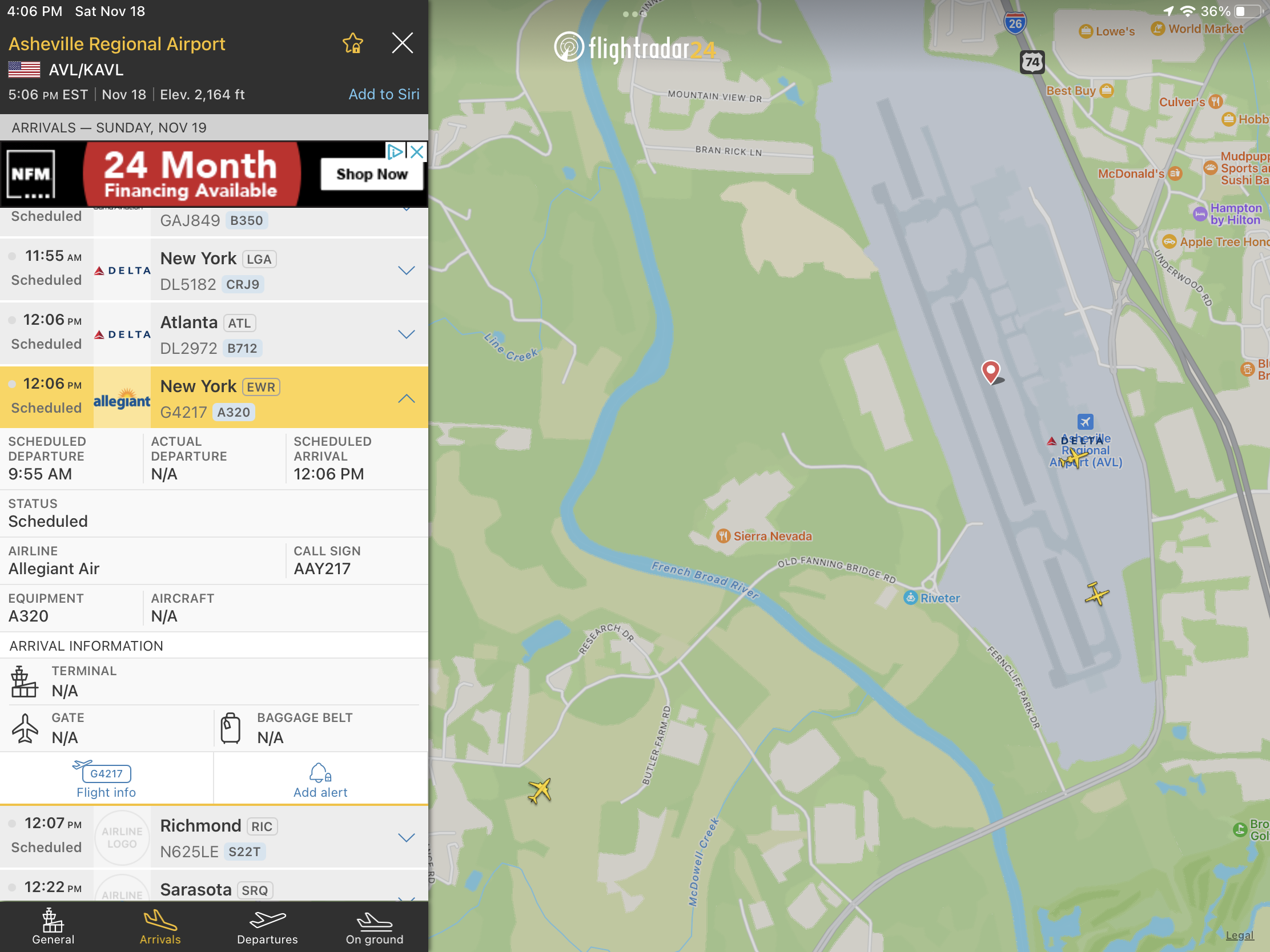Tap Add to Siri link

coord(384,94)
